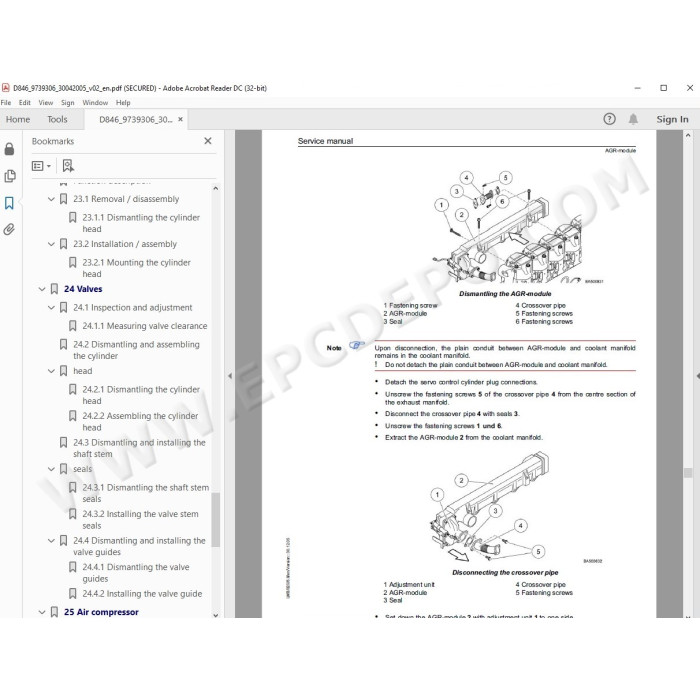Click bookmark icon beside 24.4.2 Installing valve guide
The height and width of the screenshot is (700, 700).
point(72,594)
